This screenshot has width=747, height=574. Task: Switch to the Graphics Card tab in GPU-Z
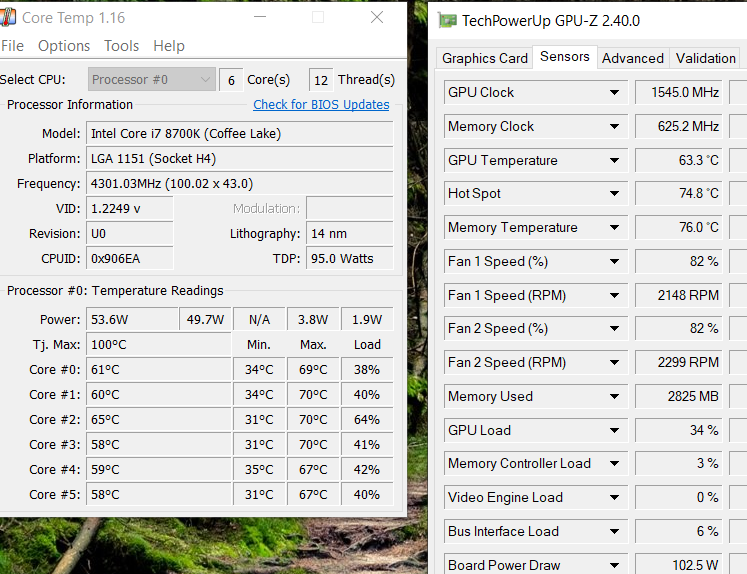coord(485,58)
